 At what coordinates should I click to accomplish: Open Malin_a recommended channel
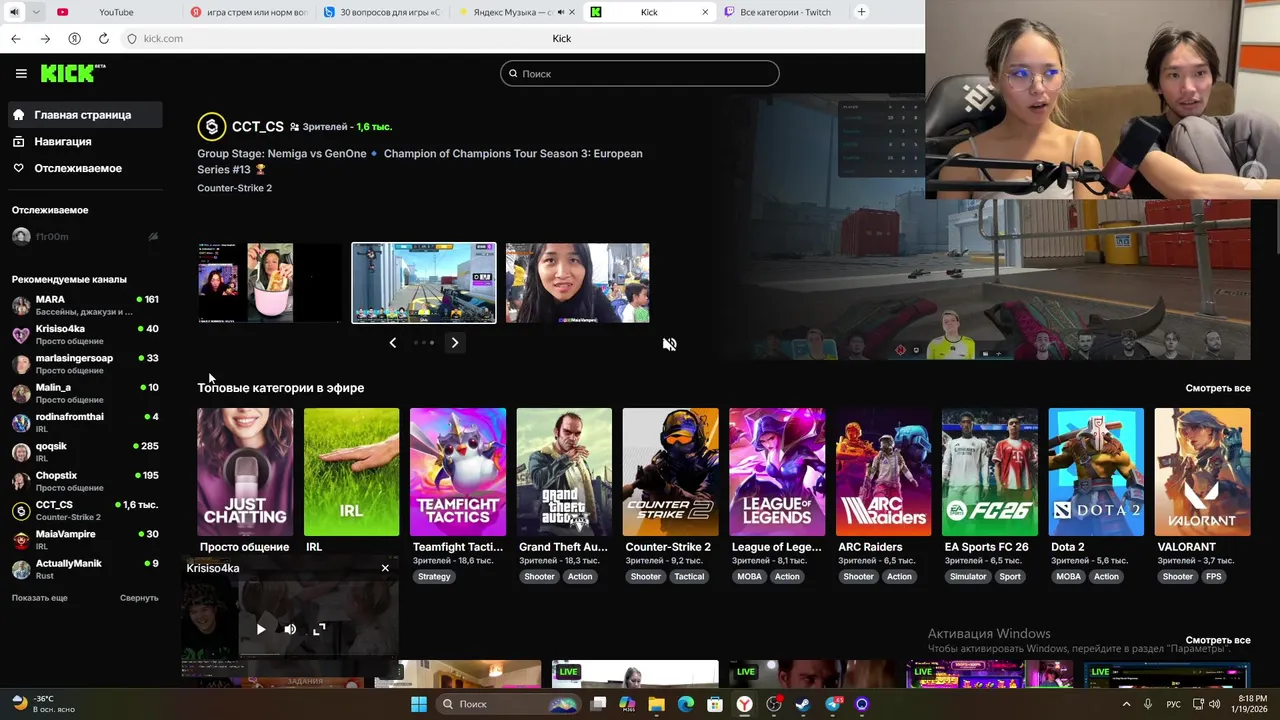86,393
